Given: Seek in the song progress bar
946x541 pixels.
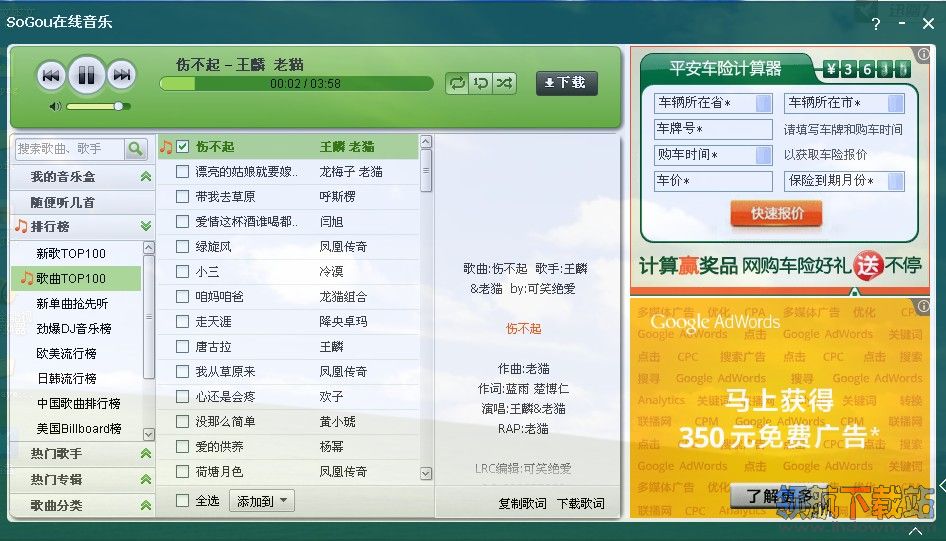Looking at the screenshot, I should tap(297, 83).
